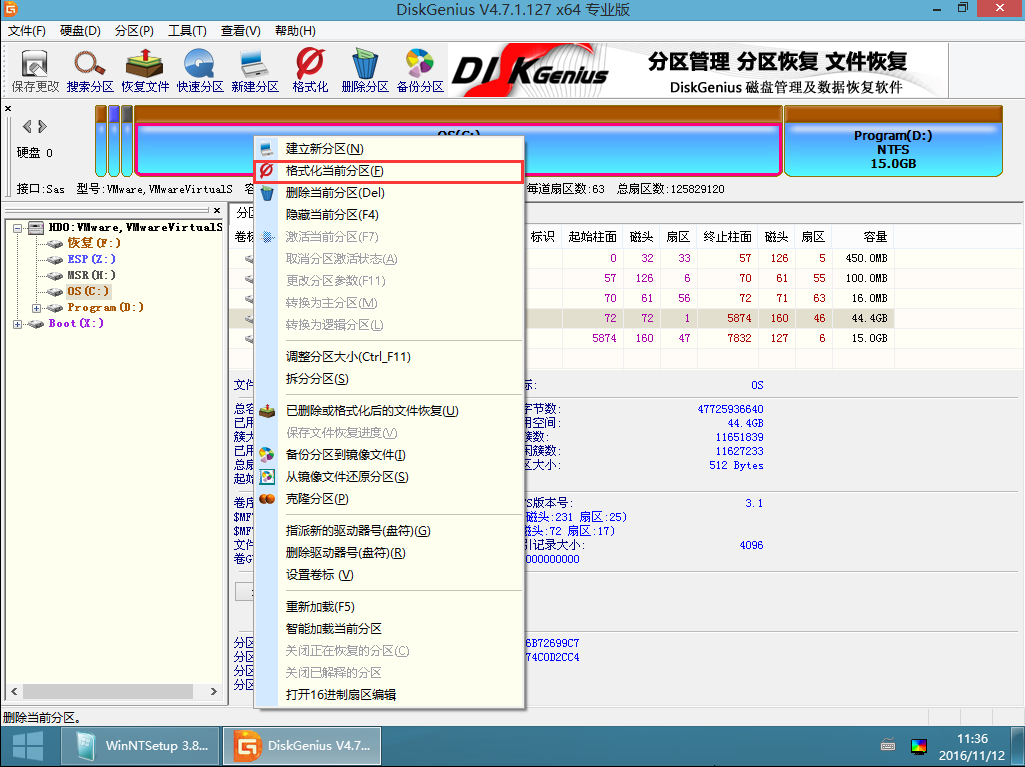Launch 快速分区 quick partition tool
The height and width of the screenshot is (767, 1025).
200,71
